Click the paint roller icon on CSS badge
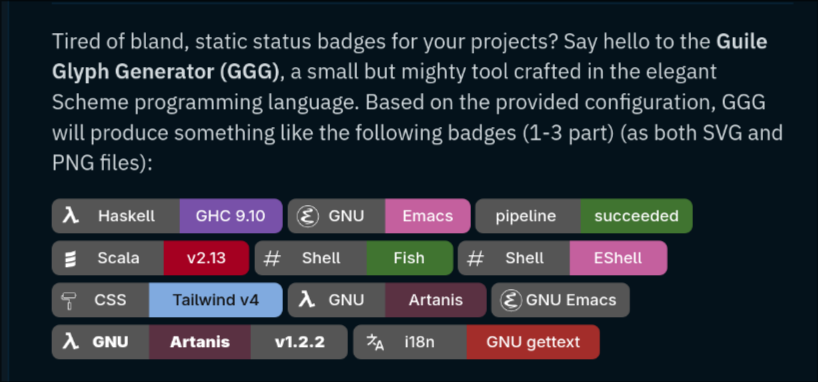 [69, 301]
